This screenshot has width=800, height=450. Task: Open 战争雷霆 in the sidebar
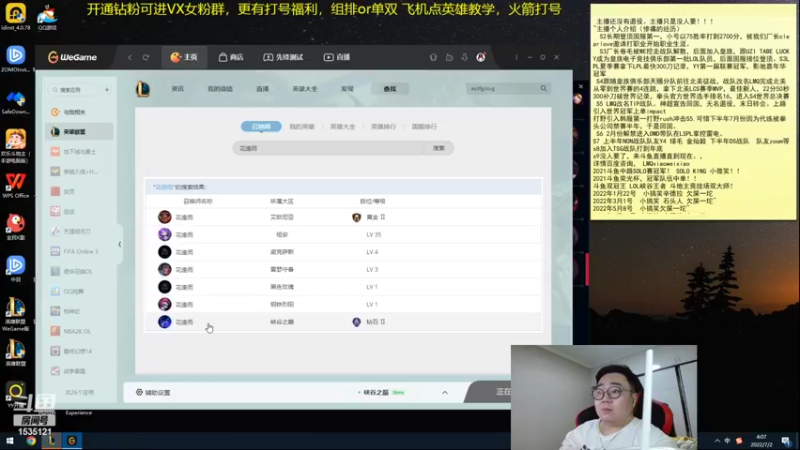(80, 371)
